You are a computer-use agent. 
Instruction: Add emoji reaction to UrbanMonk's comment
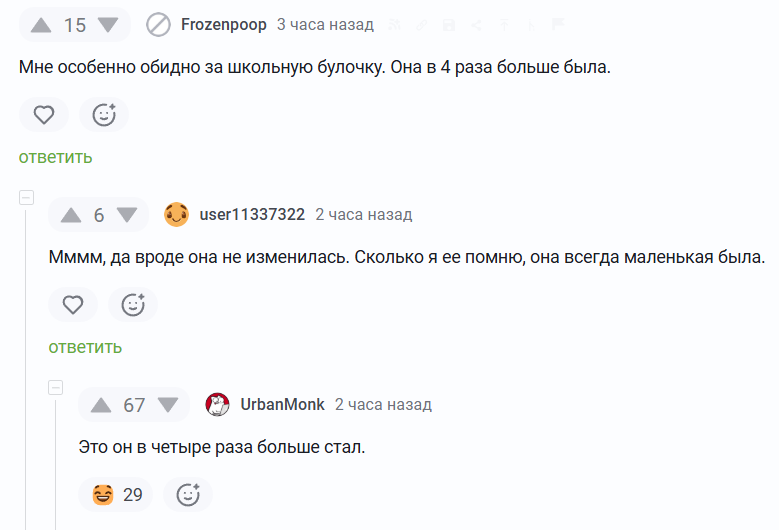[188, 495]
